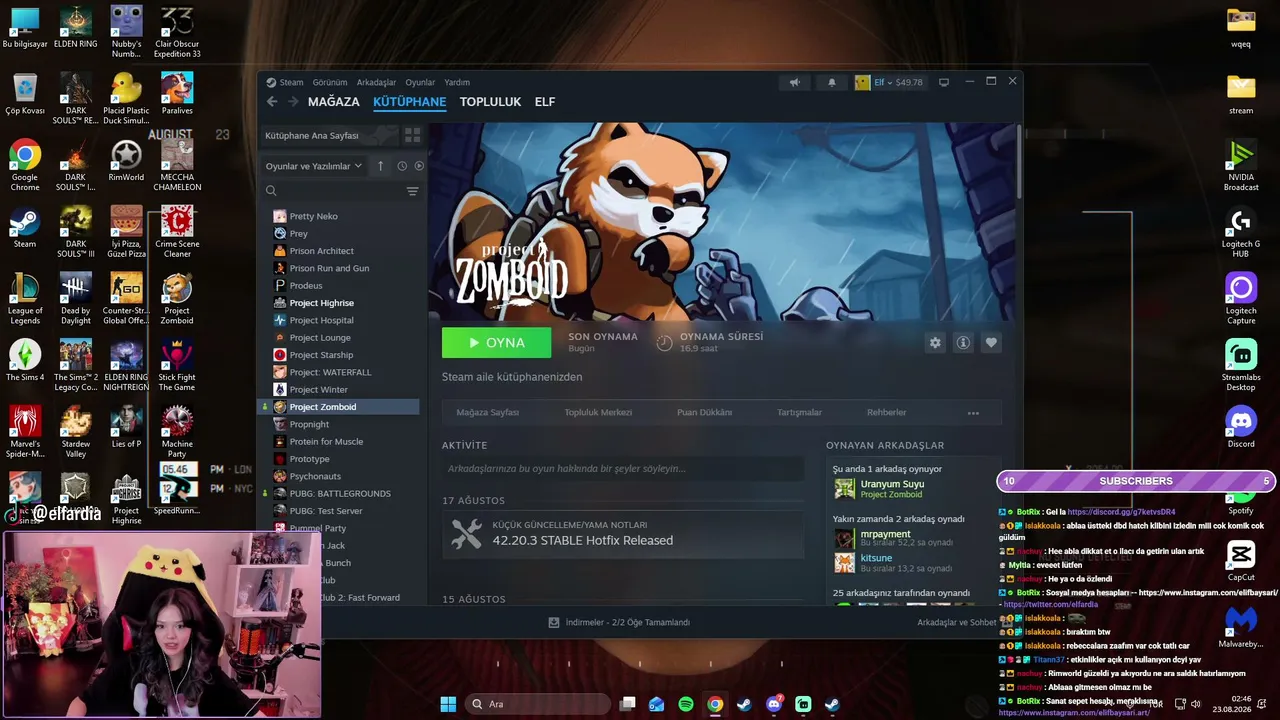Screen dimensions: 1280x720
Task: Open Tartışmalar link
Action: (x=800, y=412)
